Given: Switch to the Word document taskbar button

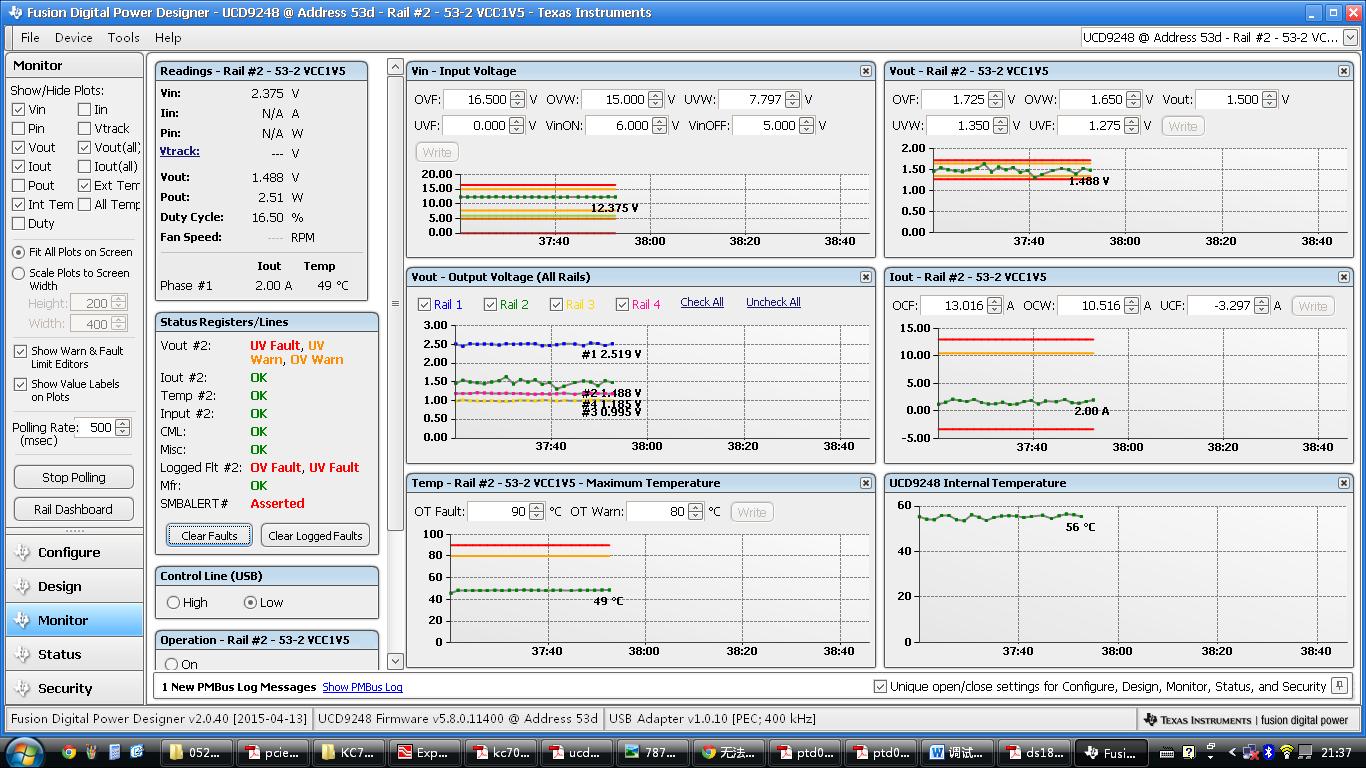Looking at the screenshot, I should [x=957, y=753].
